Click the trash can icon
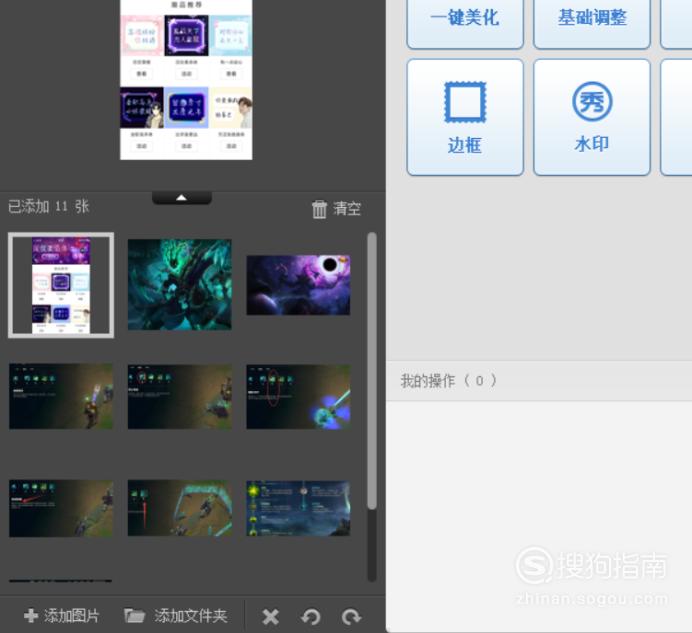Image resolution: width=692 pixels, height=633 pixels. [319, 209]
